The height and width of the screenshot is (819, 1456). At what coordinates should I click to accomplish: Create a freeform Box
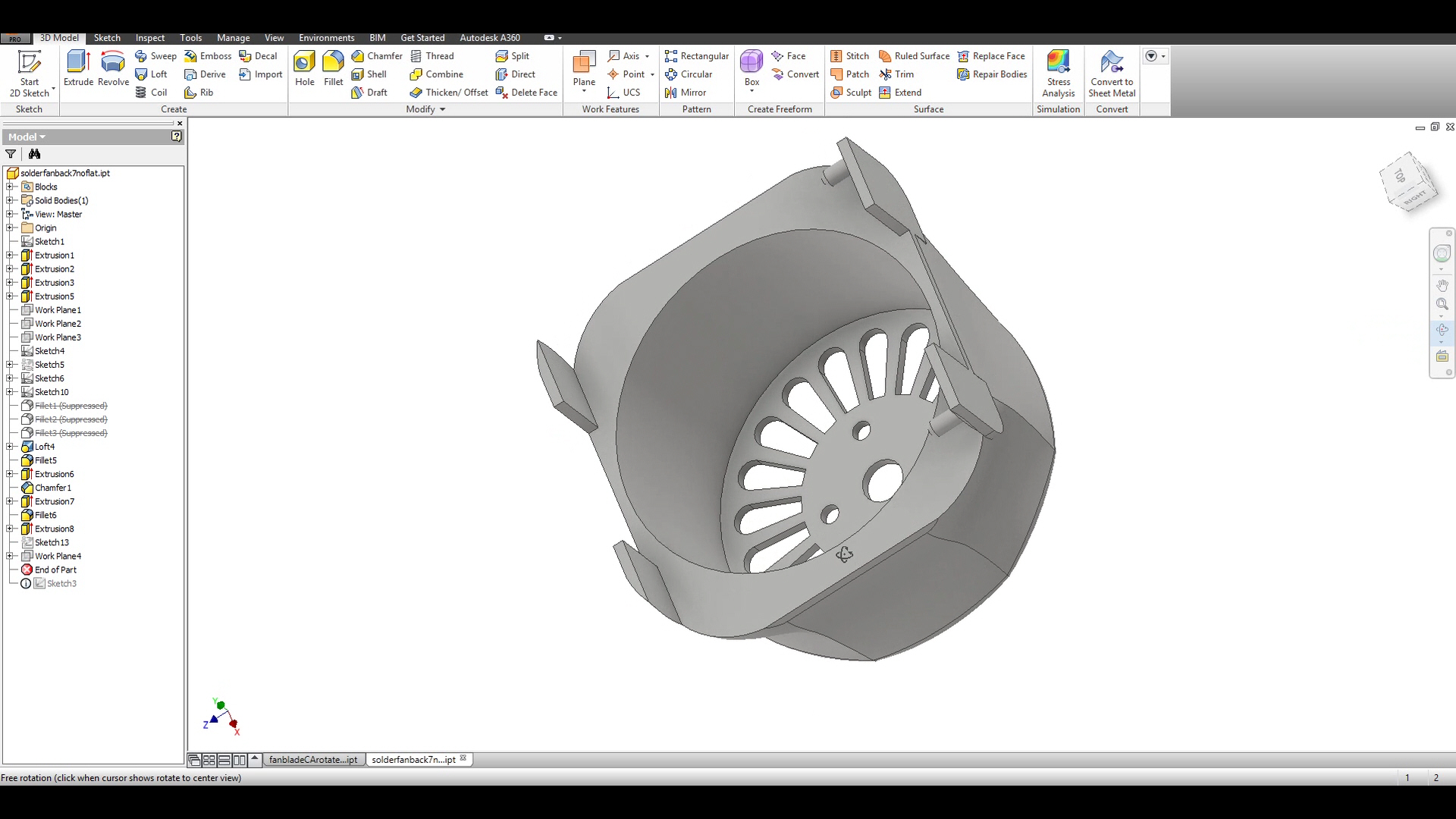[752, 67]
